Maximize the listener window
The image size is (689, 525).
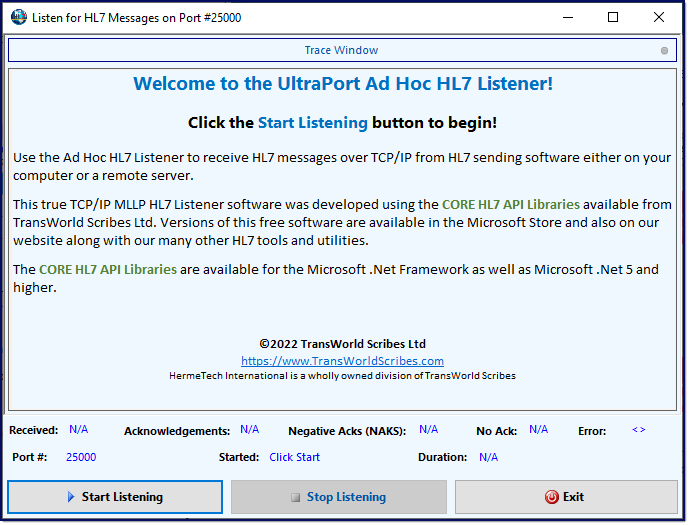click(613, 17)
